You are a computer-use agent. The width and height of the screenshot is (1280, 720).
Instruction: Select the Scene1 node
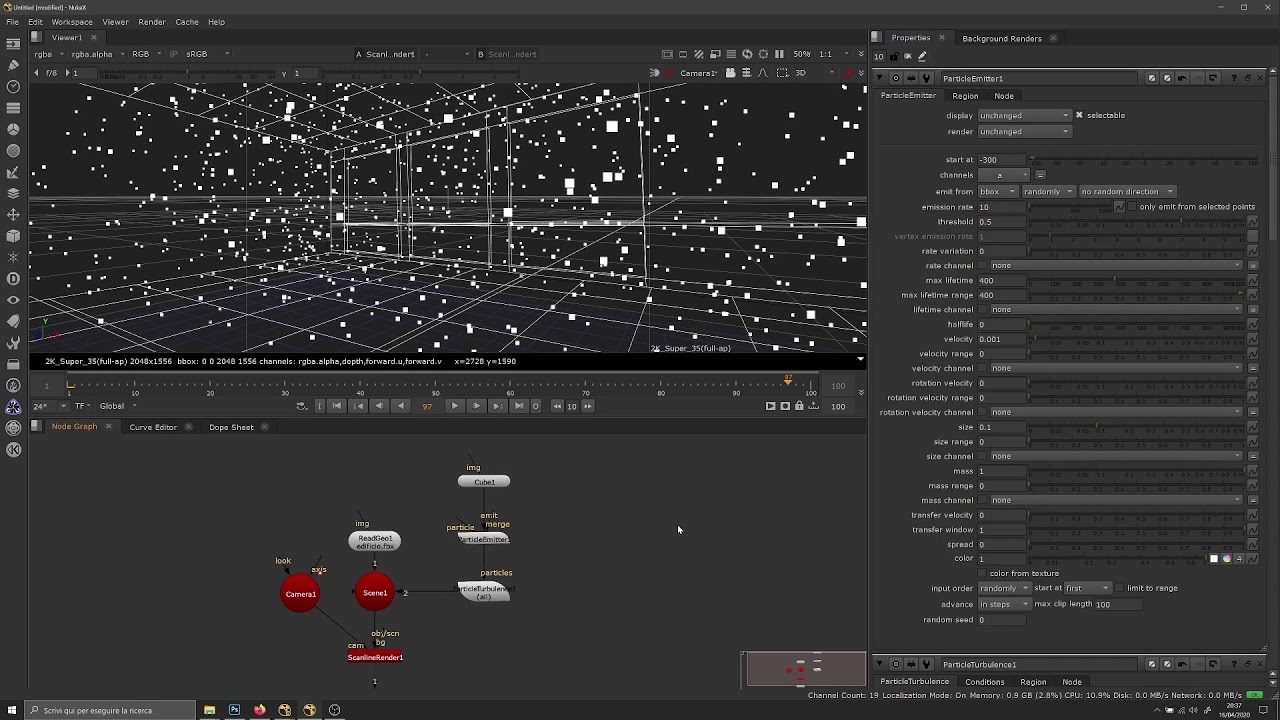coord(375,593)
